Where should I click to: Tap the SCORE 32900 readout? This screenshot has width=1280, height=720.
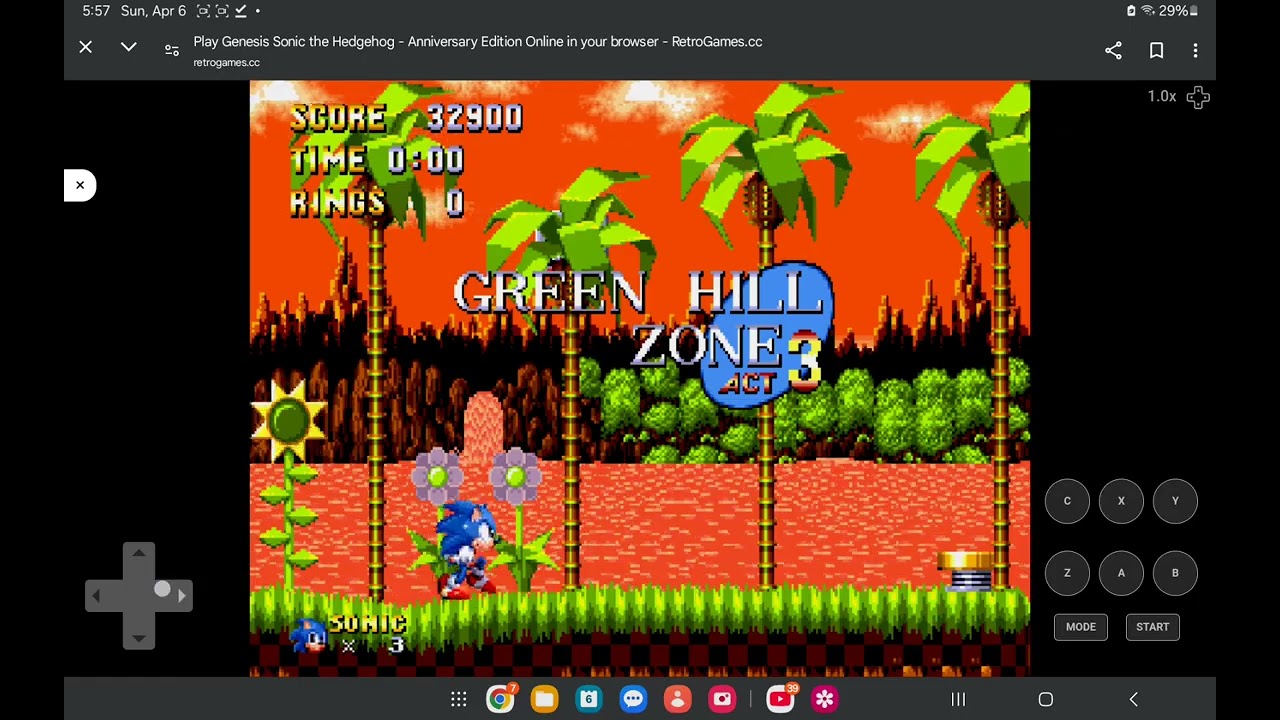click(x=407, y=117)
